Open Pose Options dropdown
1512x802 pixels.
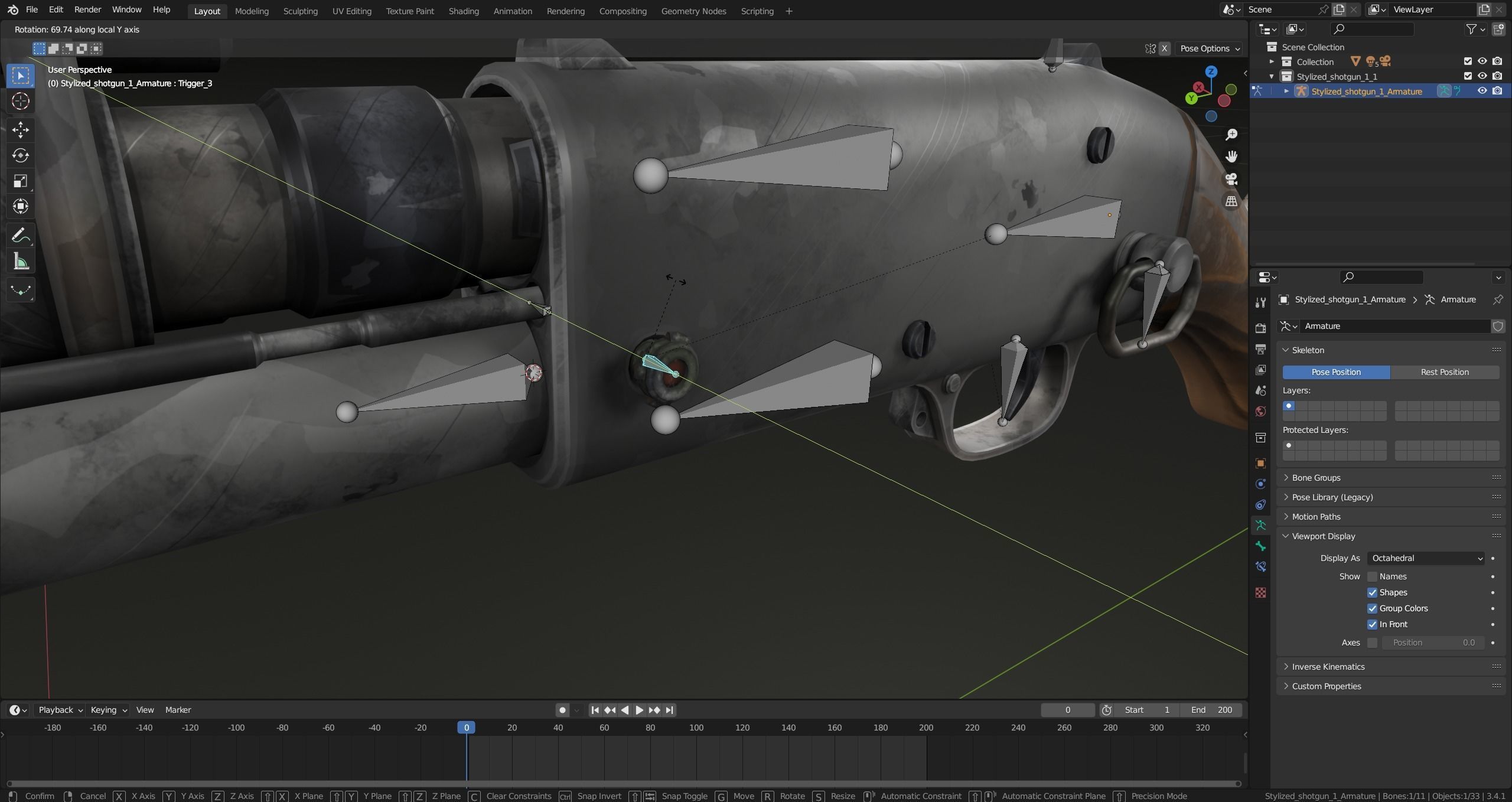[1210, 48]
